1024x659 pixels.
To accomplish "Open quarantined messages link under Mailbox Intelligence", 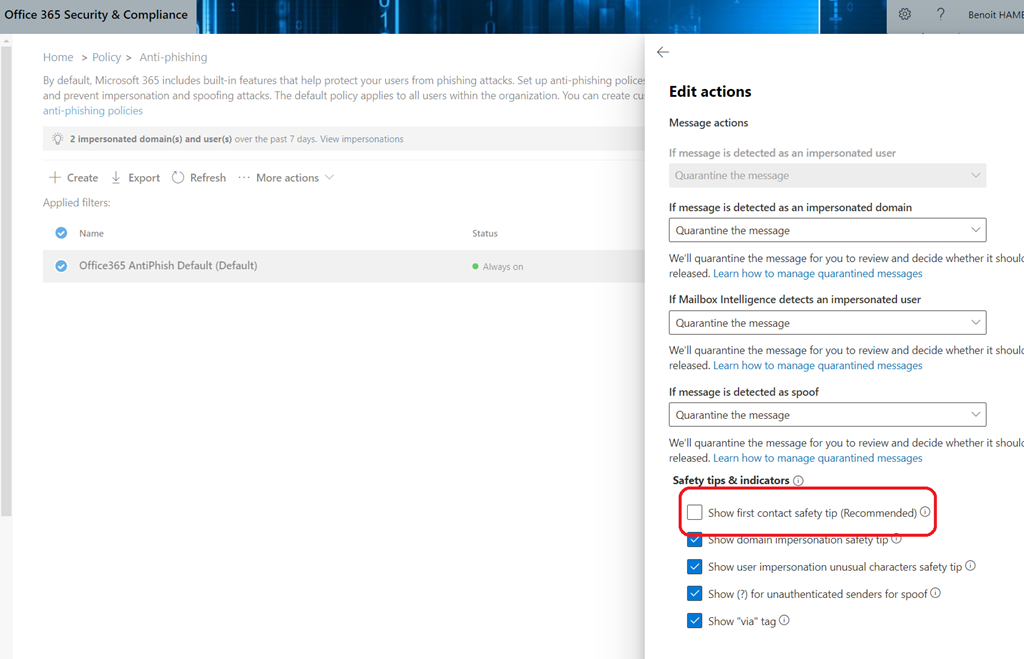I will coord(818,366).
